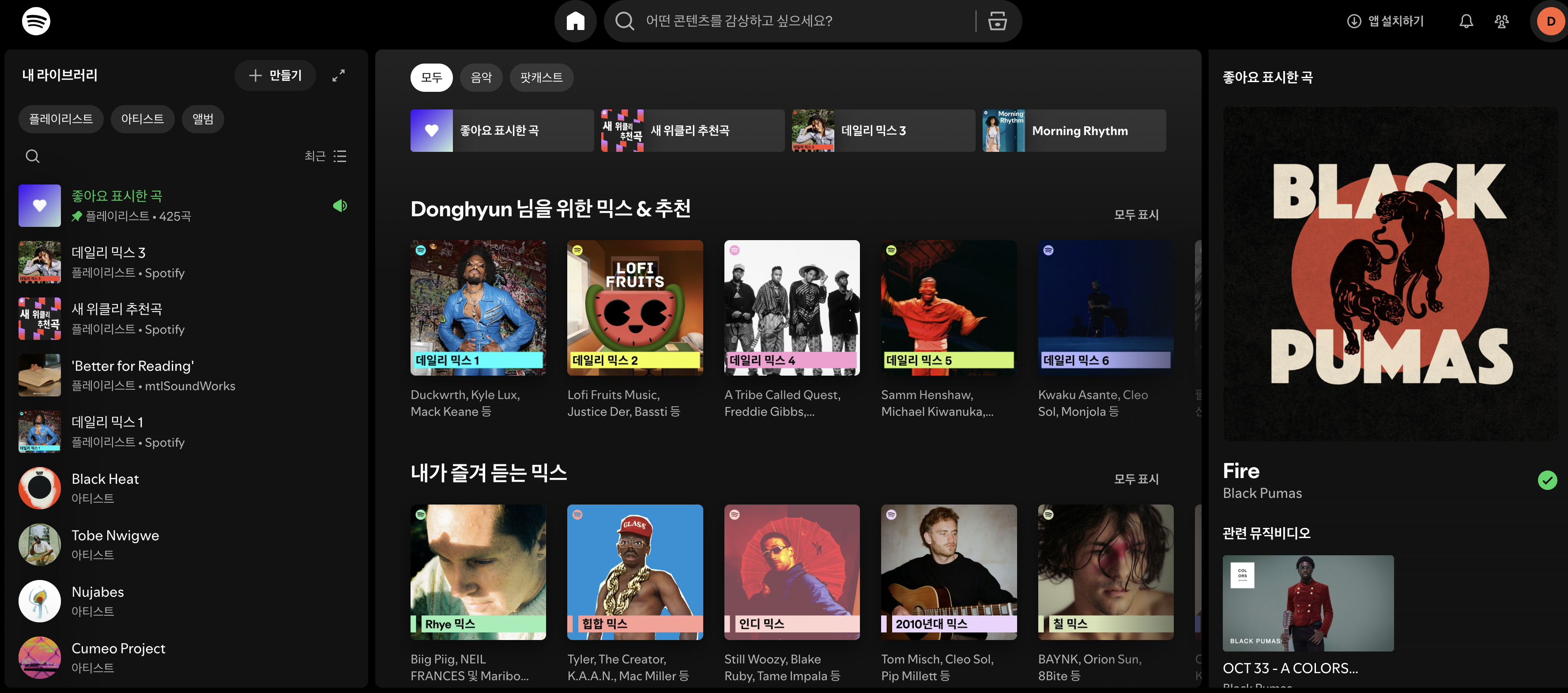
Task: Open the notifications bell icon
Action: pyautogui.click(x=1466, y=21)
